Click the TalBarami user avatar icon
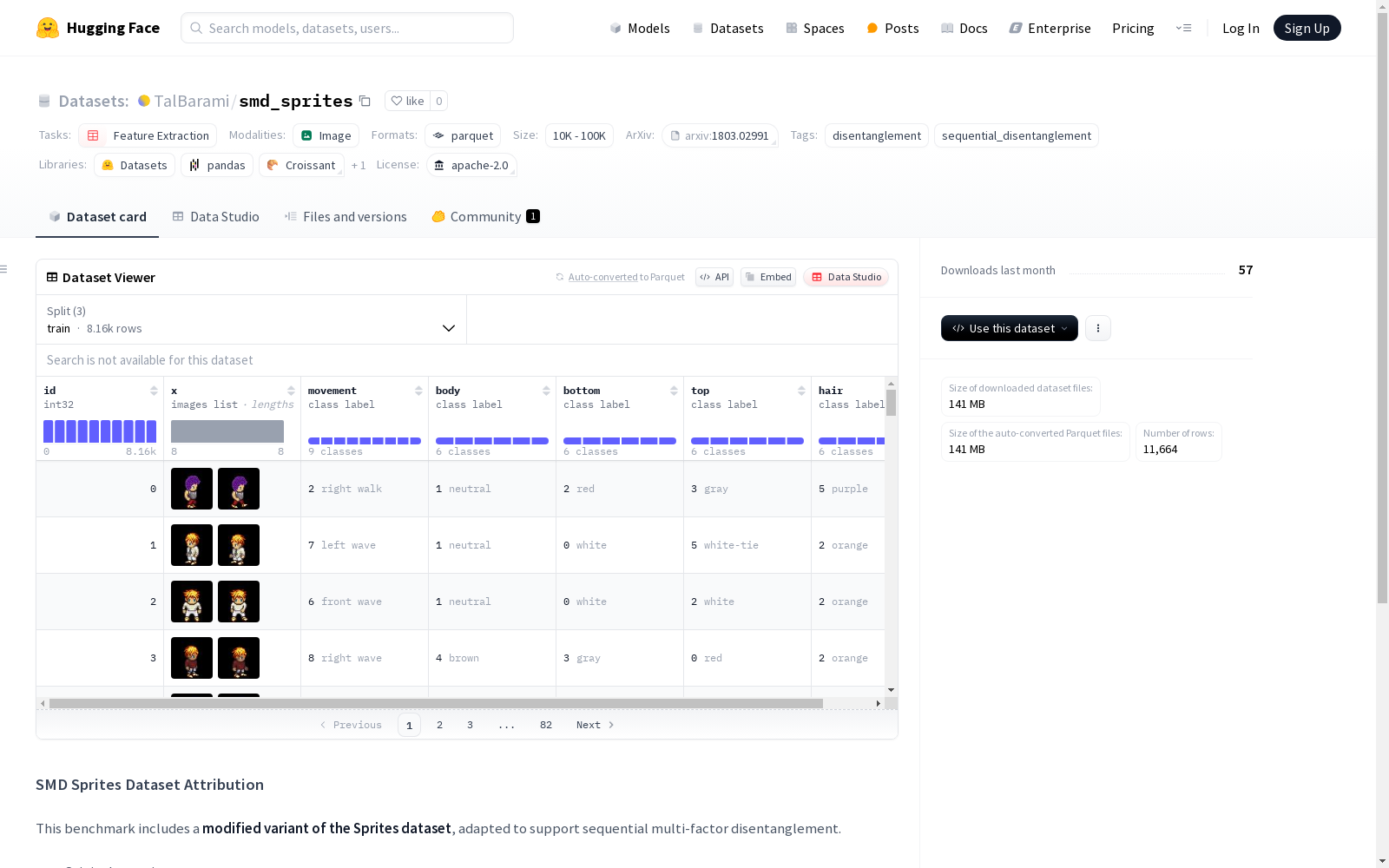The height and width of the screenshot is (868, 1389). pyautogui.click(x=144, y=101)
